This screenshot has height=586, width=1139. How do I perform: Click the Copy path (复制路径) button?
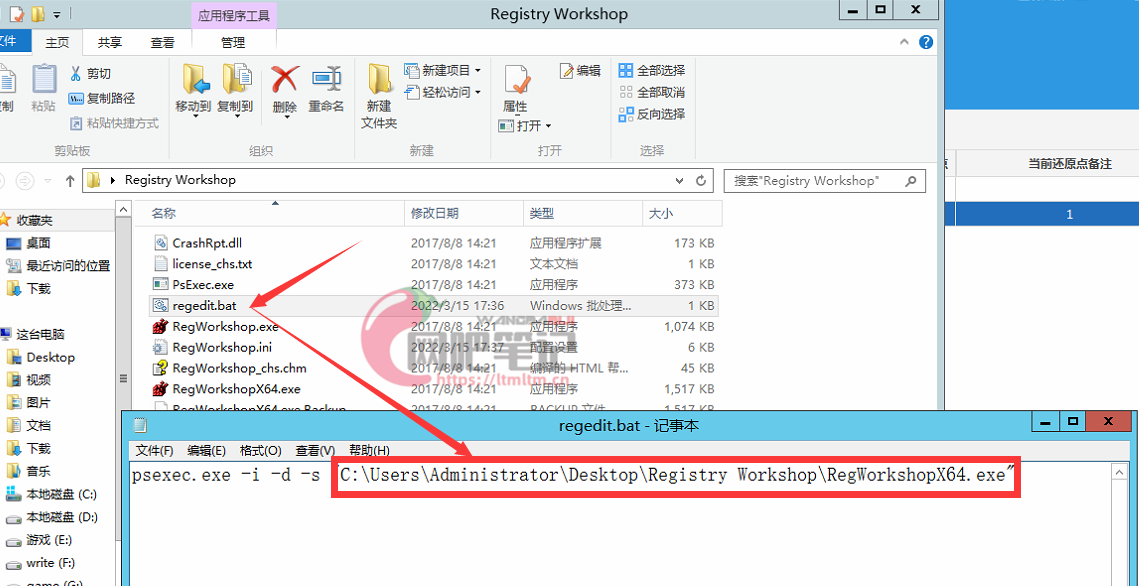[x=102, y=98]
